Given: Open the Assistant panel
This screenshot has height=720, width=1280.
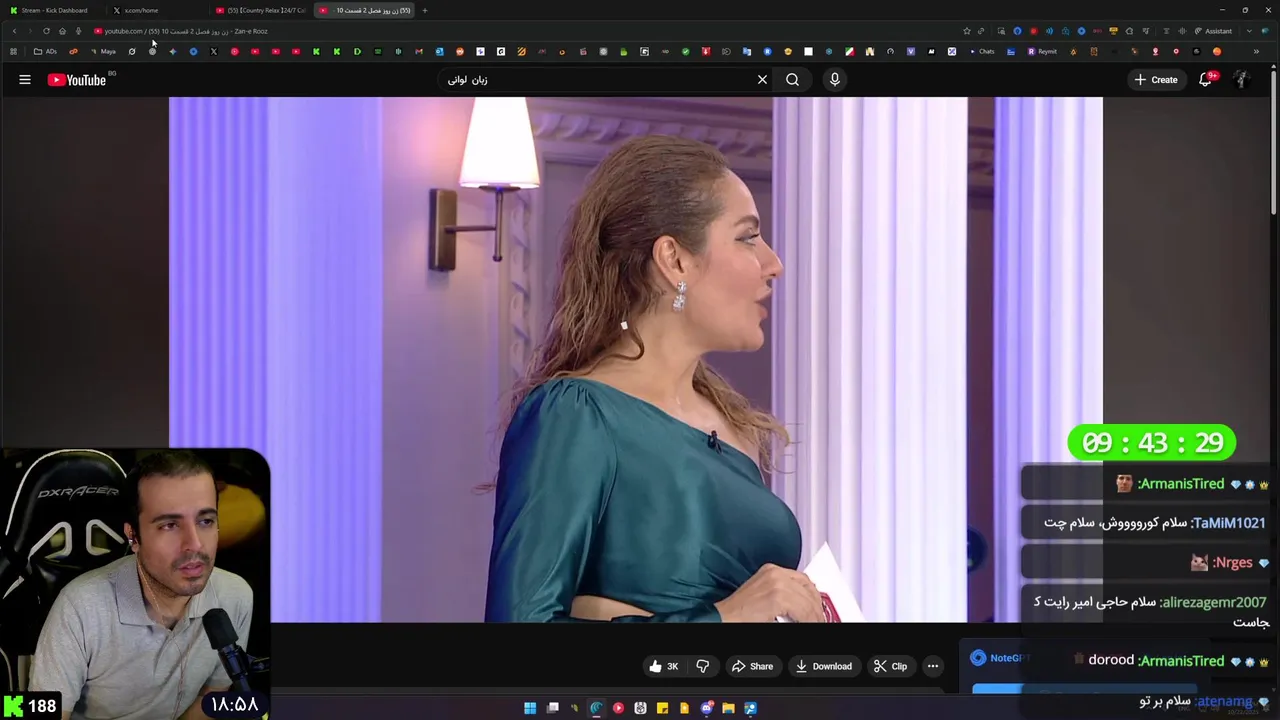Looking at the screenshot, I should (1213, 31).
